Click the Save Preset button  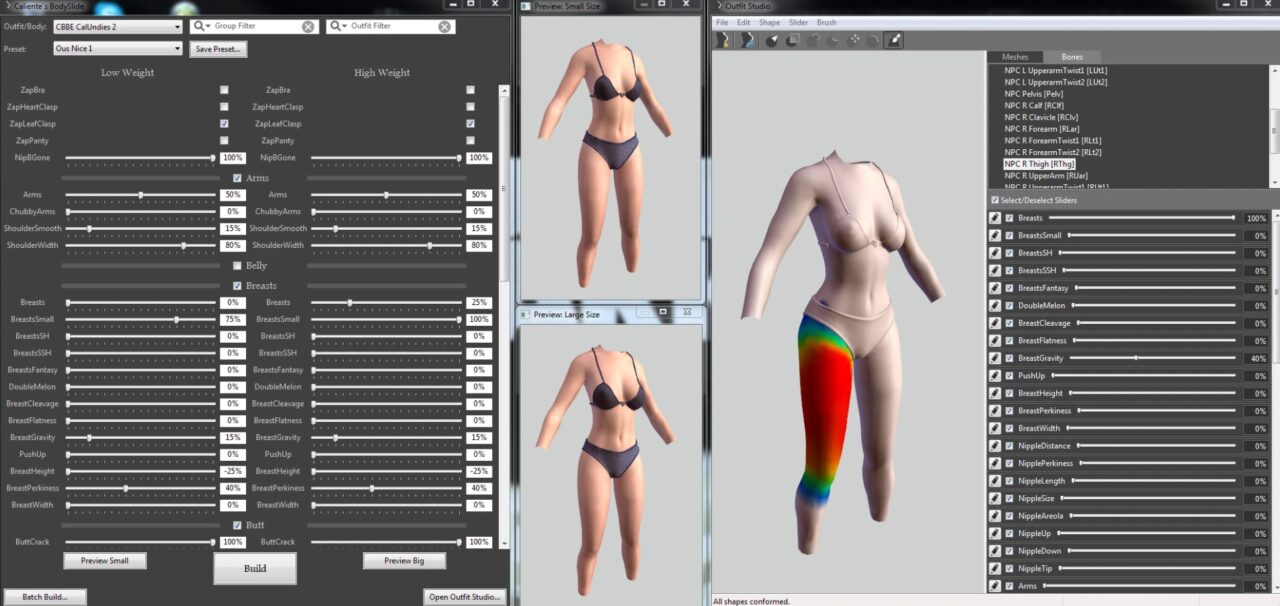(219, 48)
